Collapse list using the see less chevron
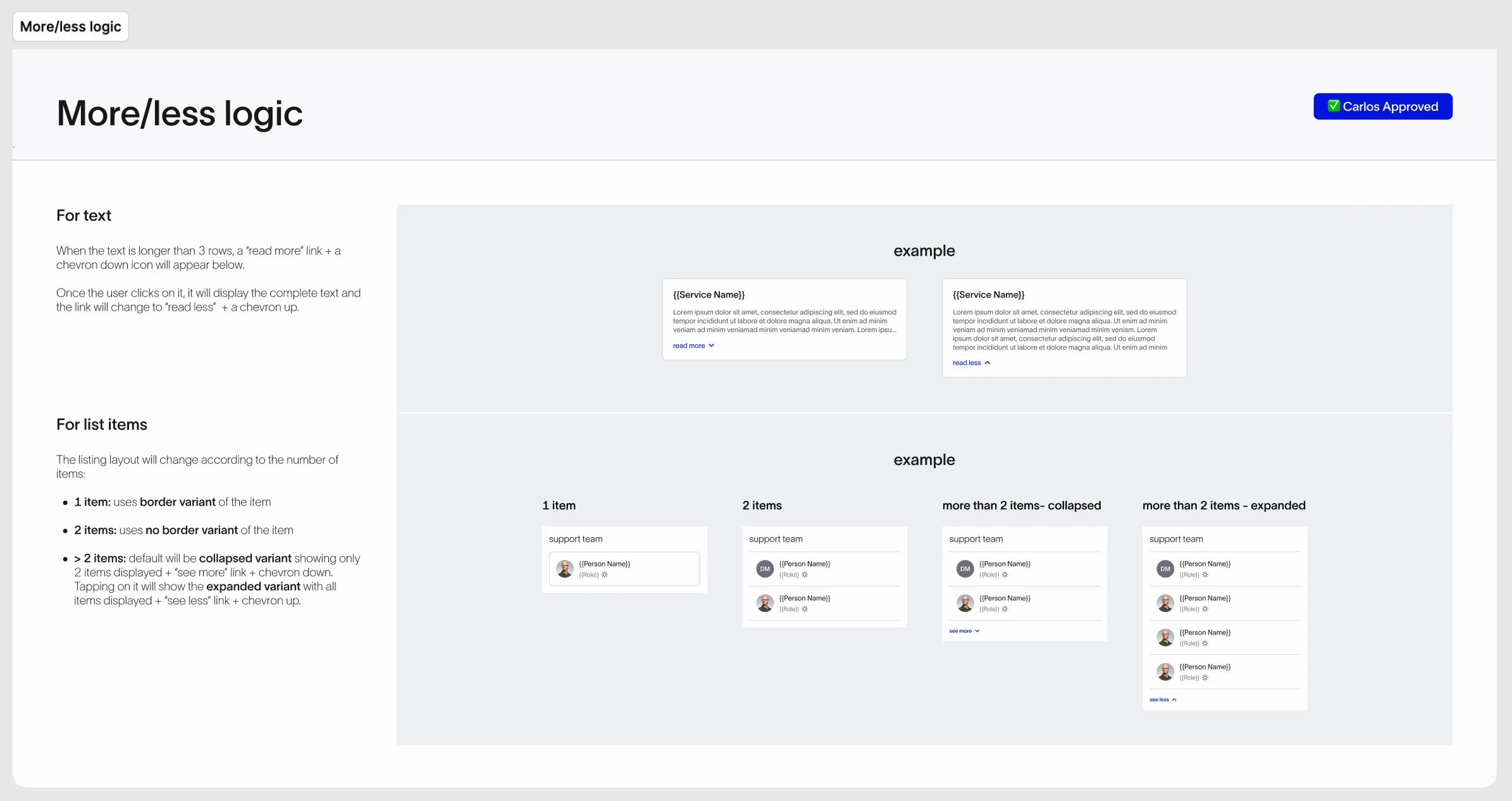The image size is (1512, 801). pyautogui.click(x=1174, y=700)
